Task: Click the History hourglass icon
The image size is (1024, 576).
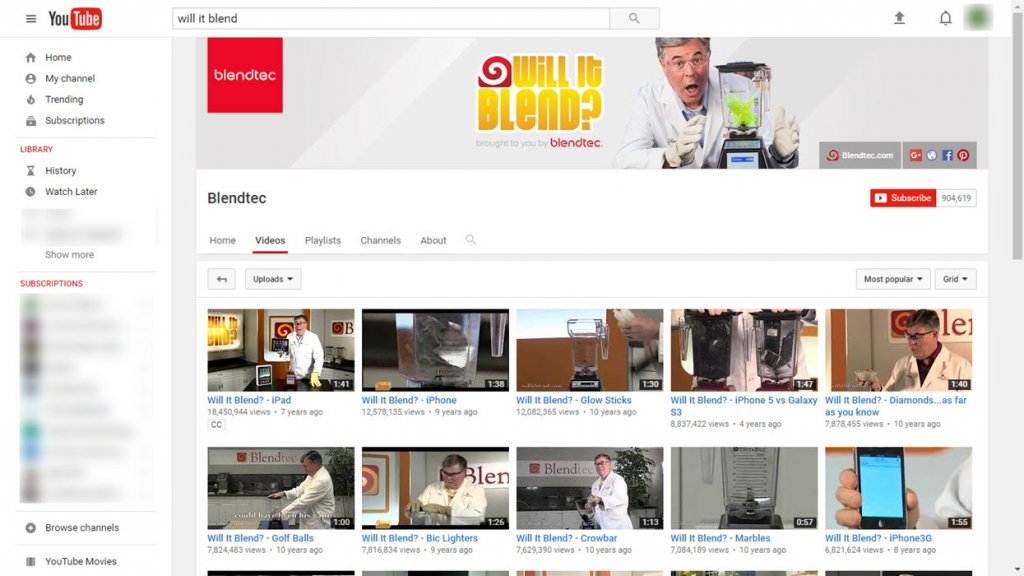Action: point(31,170)
